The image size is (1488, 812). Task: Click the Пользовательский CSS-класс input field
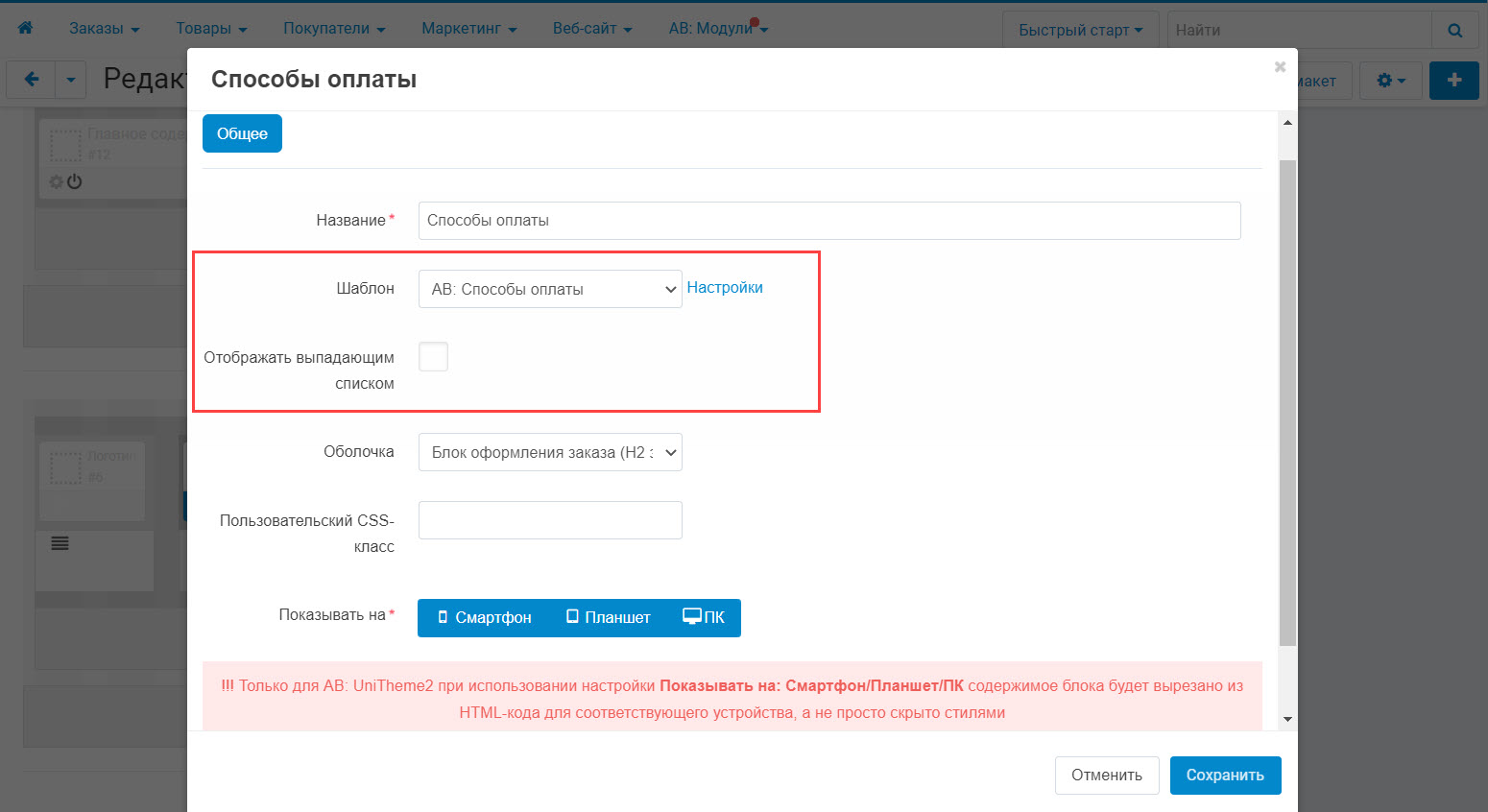pyautogui.click(x=550, y=520)
